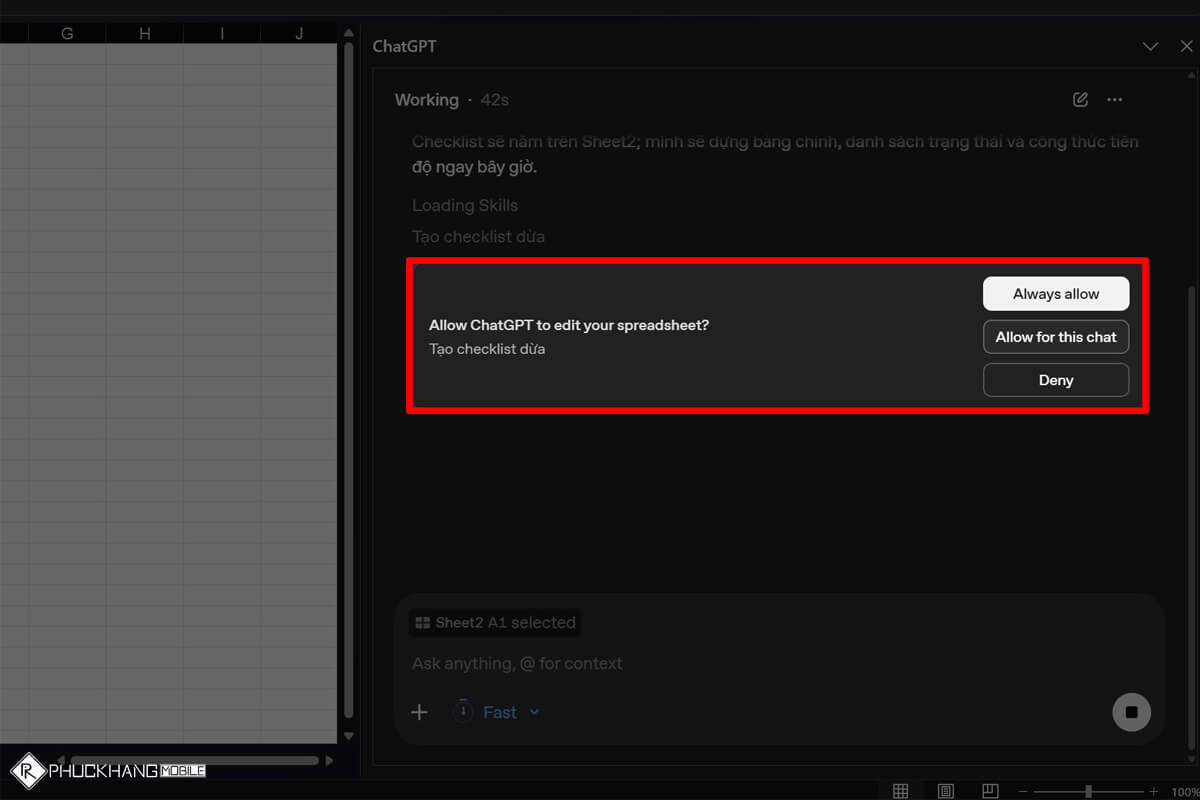Click the 100% zoom level
The height and width of the screenshot is (800, 1200).
click(x=1185, y=791)
